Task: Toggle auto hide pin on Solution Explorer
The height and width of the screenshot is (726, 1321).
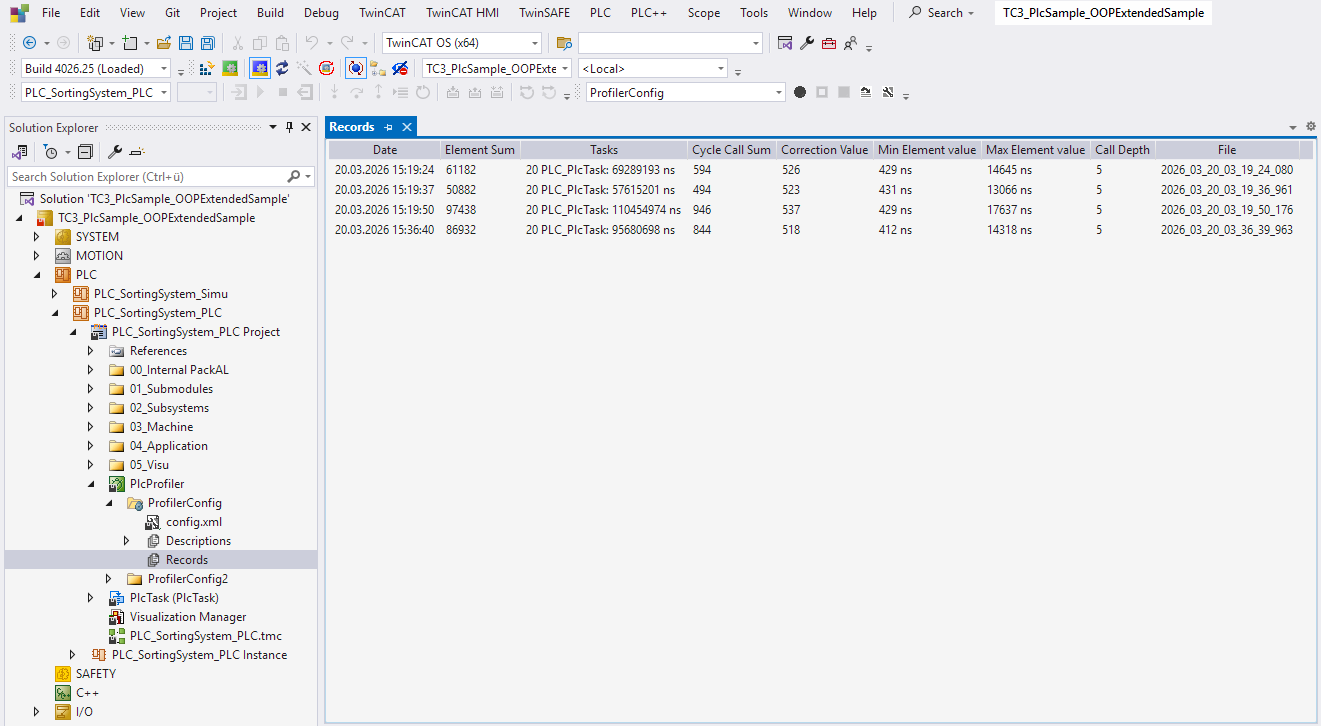Action: (x=290, y=127)
